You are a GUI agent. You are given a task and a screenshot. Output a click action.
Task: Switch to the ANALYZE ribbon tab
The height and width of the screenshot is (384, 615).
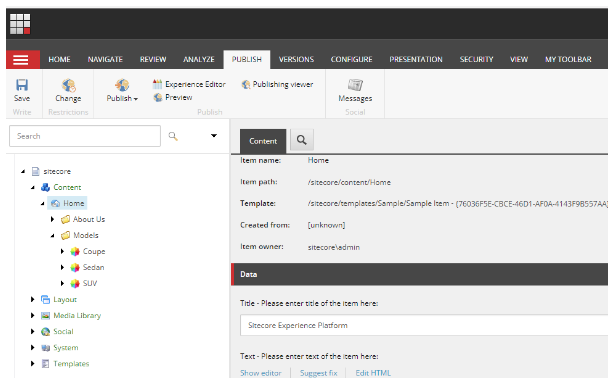coord(199,60)
